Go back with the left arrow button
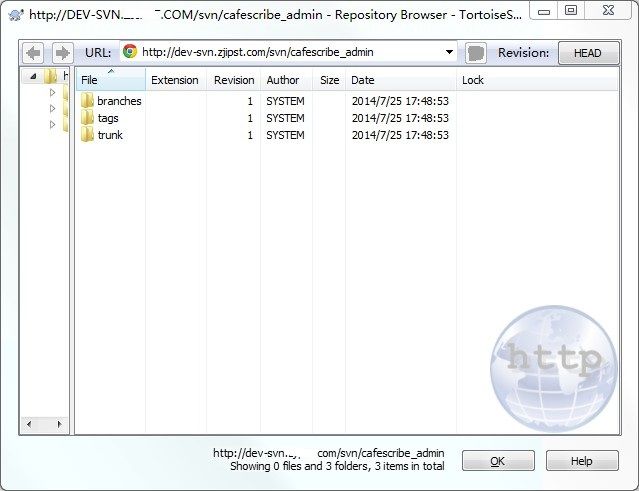The width and height of the screenshot is (639, 491). point(33,53)
